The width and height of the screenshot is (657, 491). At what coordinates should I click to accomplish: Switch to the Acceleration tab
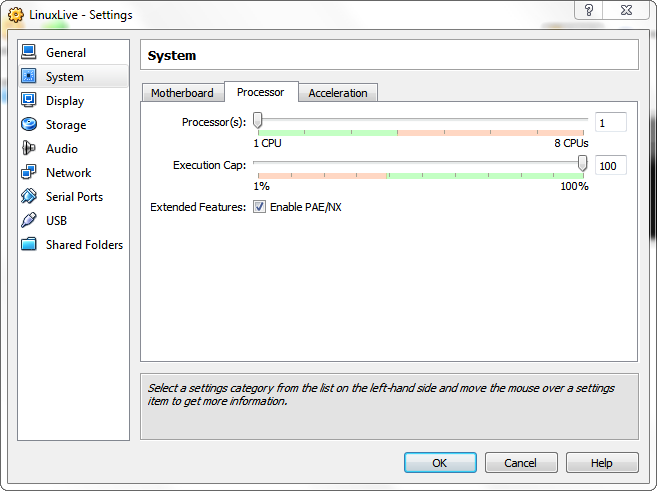click(338, 93)
